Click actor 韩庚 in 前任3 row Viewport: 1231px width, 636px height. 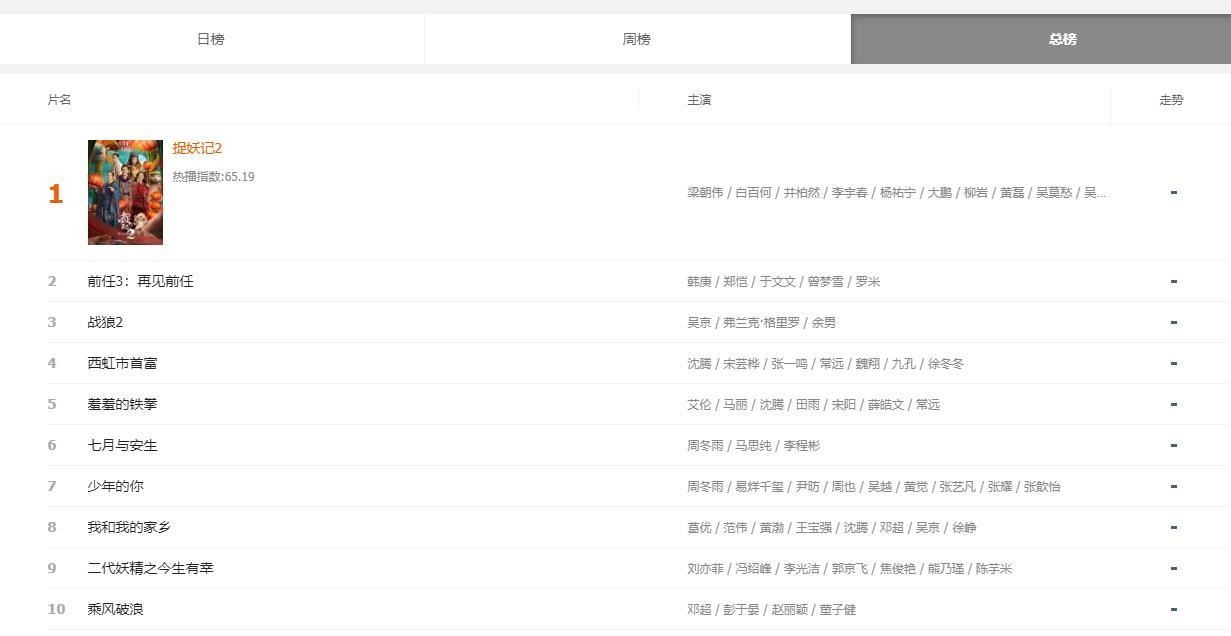tap(699, 282)
